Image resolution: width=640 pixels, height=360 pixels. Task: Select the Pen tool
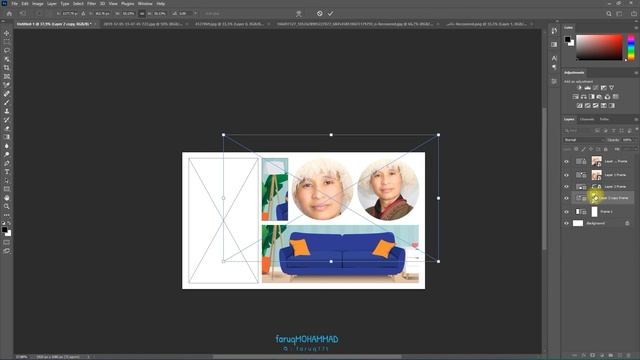point(7,163)
